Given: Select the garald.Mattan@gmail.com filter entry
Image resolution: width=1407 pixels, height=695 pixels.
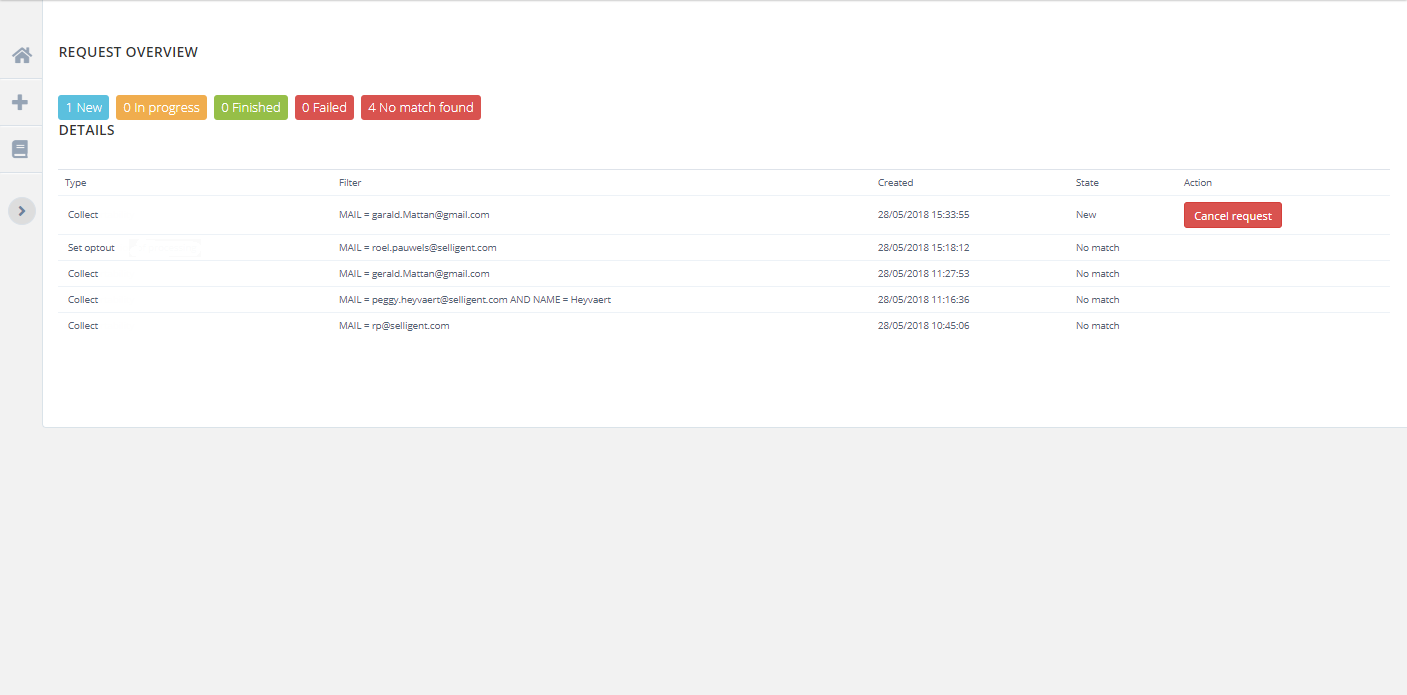Looking at the screenshot, I should 414,215.
